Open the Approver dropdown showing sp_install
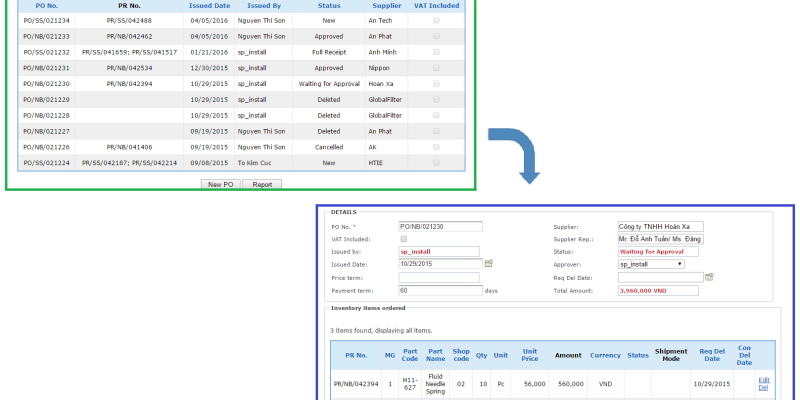 651,264
